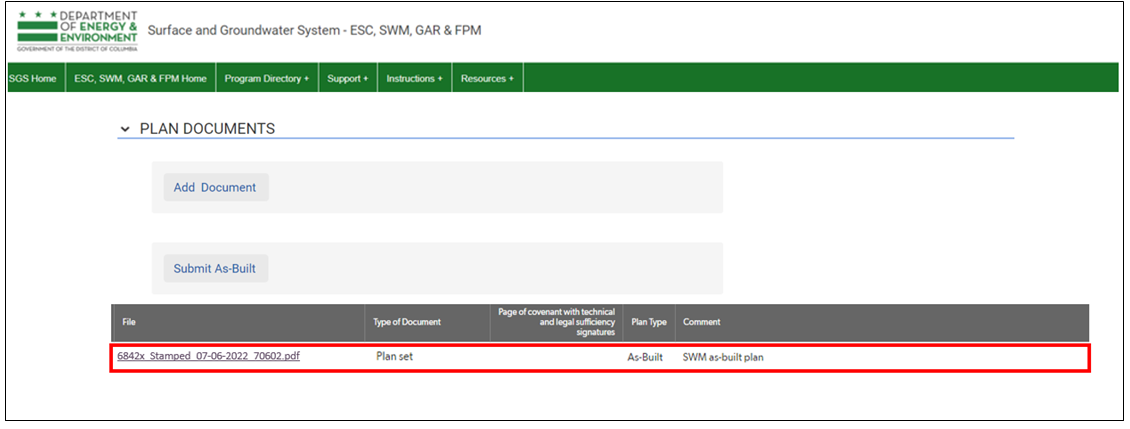
Task: Click the File column header
Action: pos(129,322)
